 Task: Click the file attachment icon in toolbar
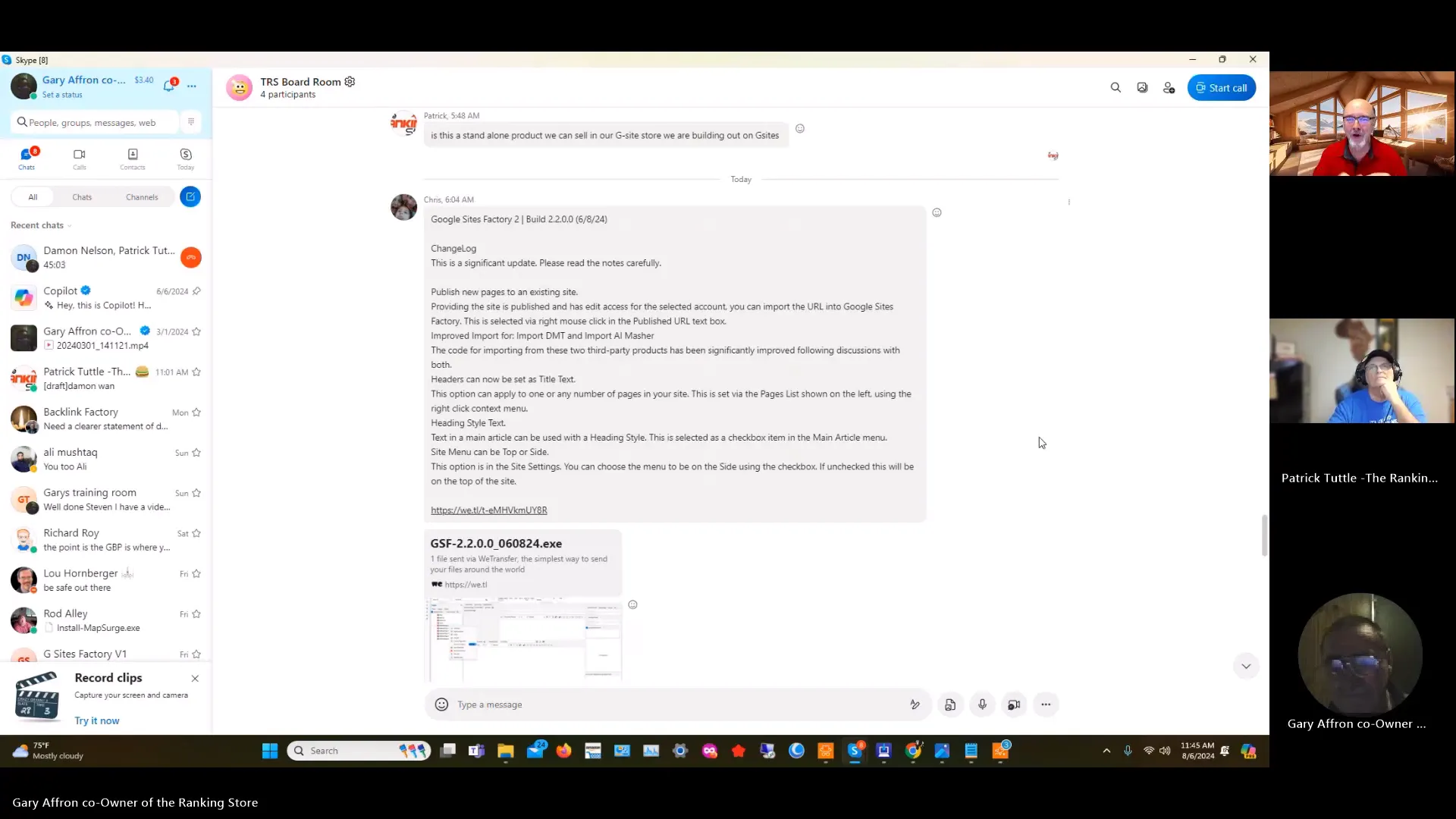(x=950, y=704)
